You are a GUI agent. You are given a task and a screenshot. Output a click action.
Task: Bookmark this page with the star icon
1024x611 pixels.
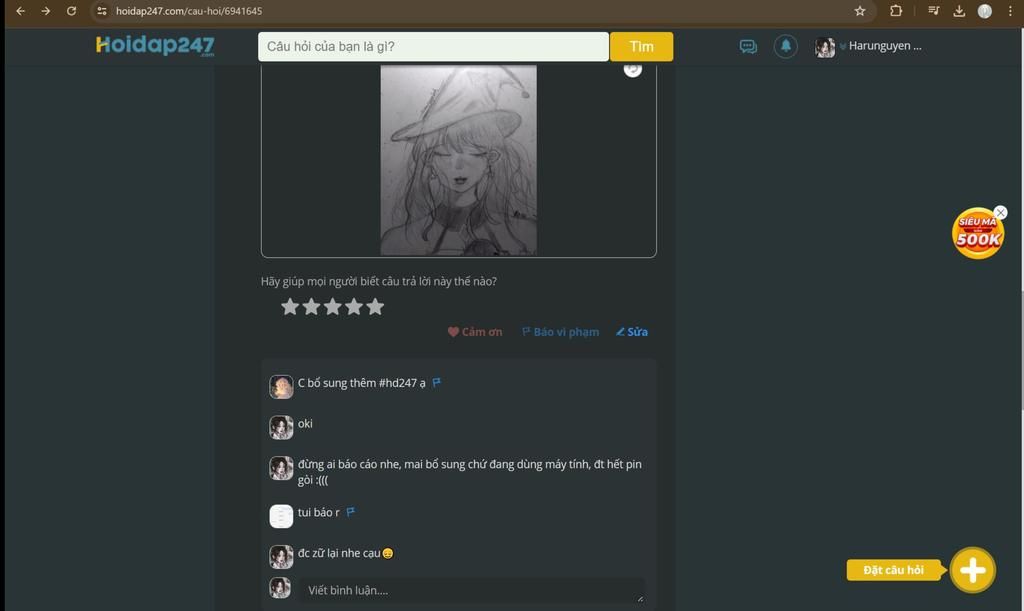pos(860,11)
